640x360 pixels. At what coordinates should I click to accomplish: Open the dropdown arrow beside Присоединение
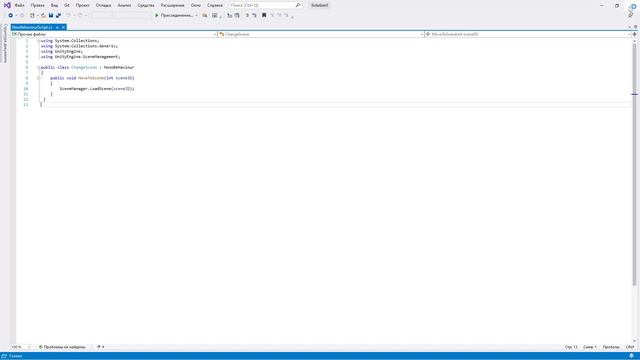coord(196,16)
